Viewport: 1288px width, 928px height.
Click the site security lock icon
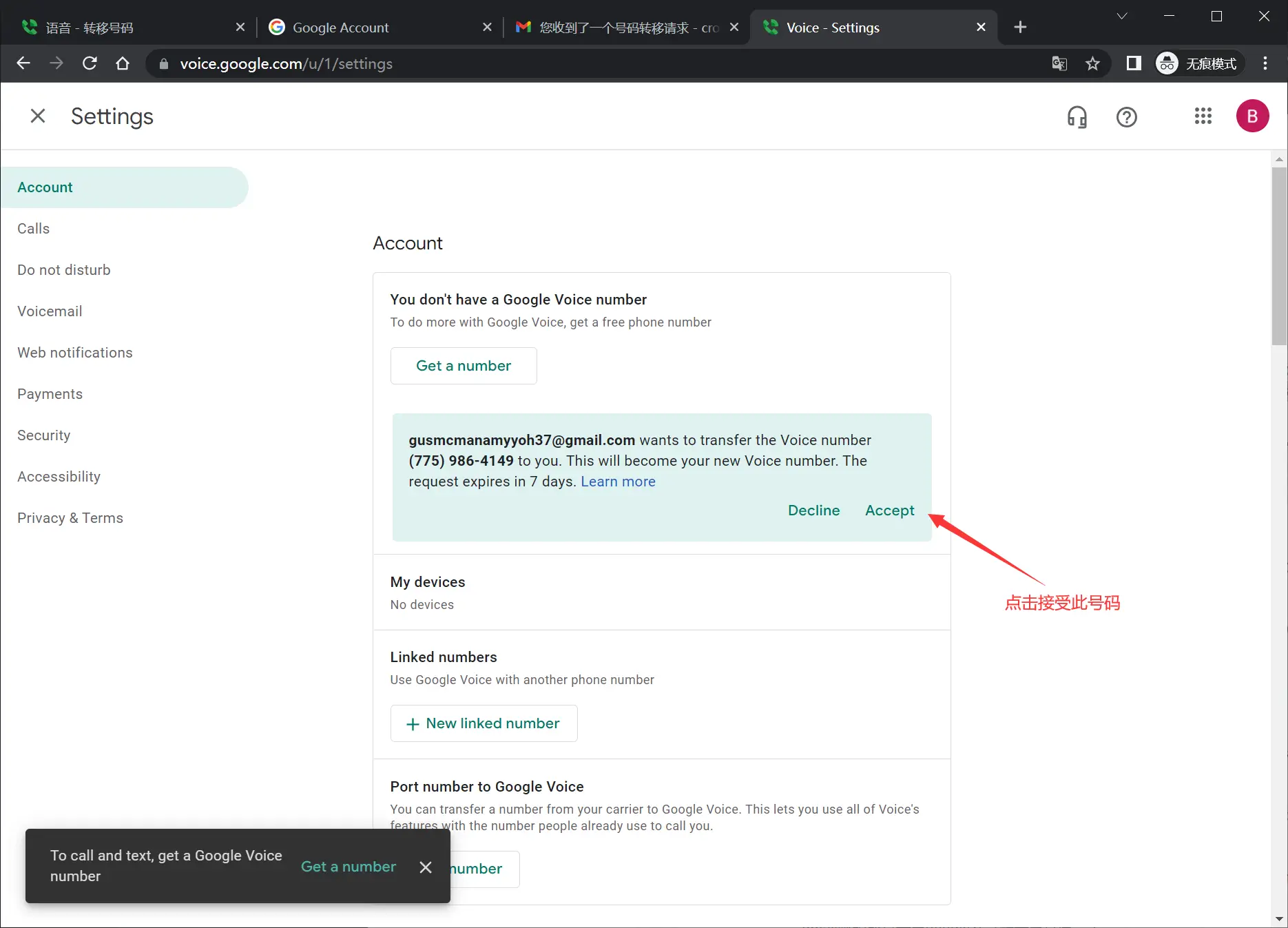pyautogui.click(x=163, y=63)
